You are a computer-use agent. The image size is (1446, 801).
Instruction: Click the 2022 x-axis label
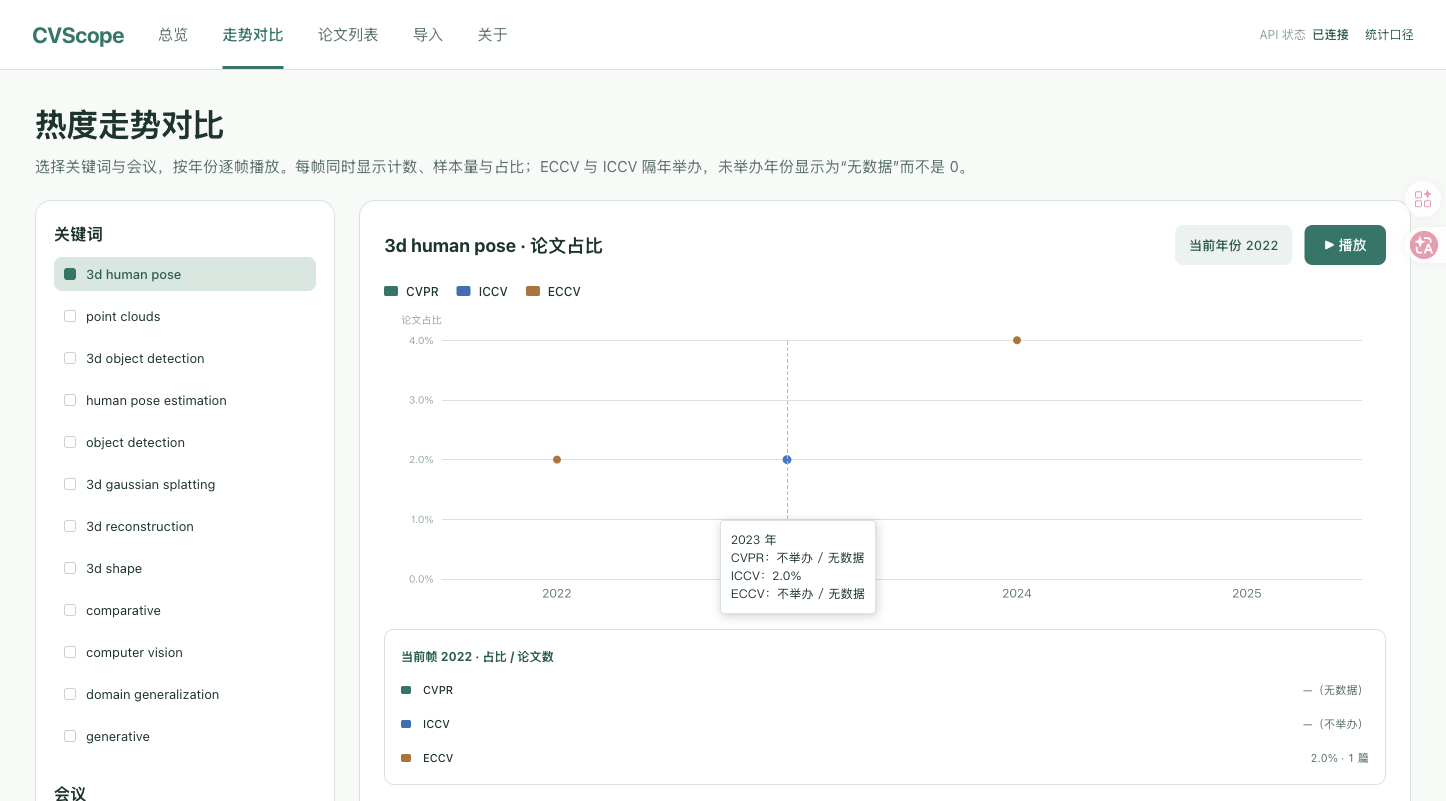[x=557, y=593]
